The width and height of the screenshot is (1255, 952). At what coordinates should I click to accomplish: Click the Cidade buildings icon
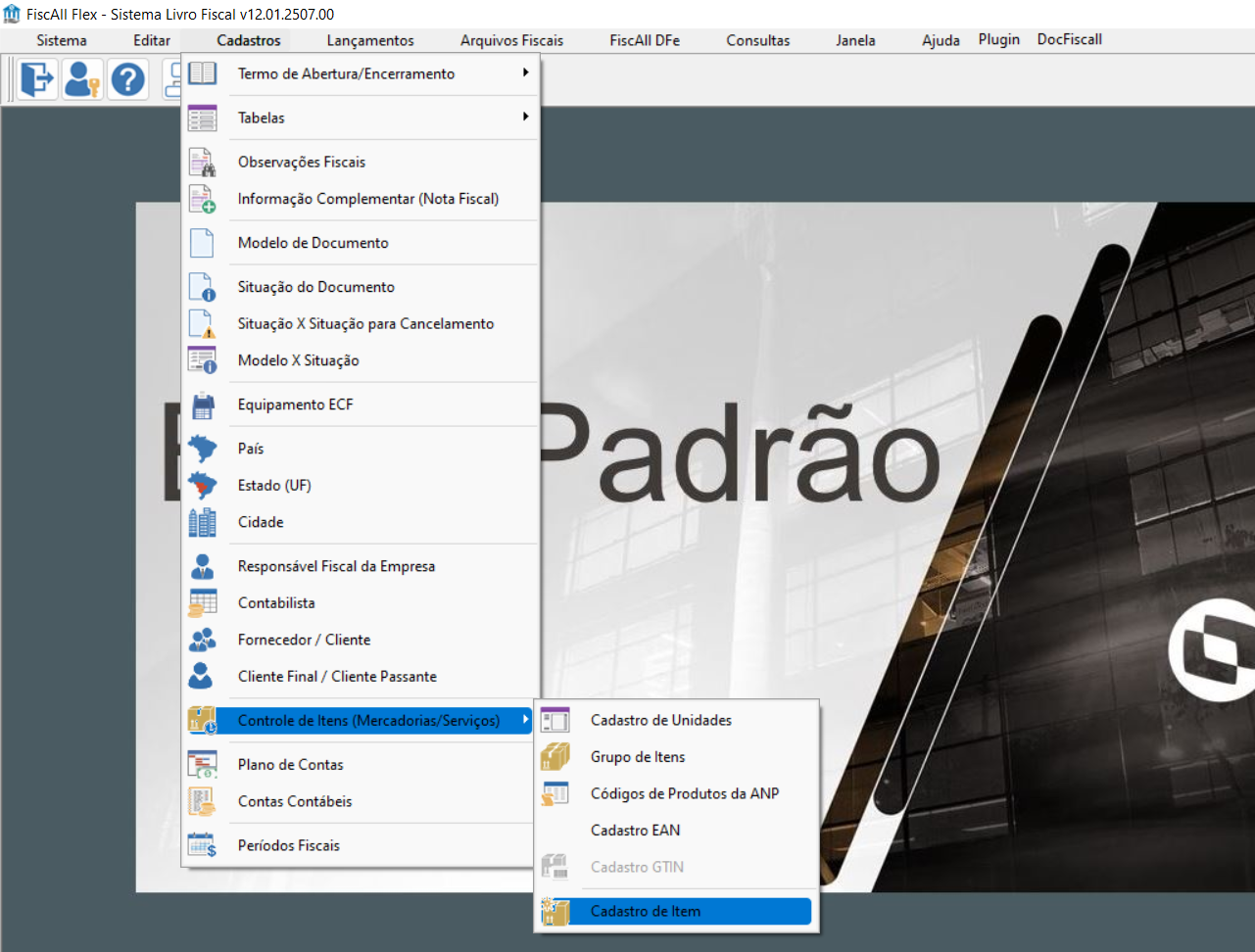pos(202,522)
